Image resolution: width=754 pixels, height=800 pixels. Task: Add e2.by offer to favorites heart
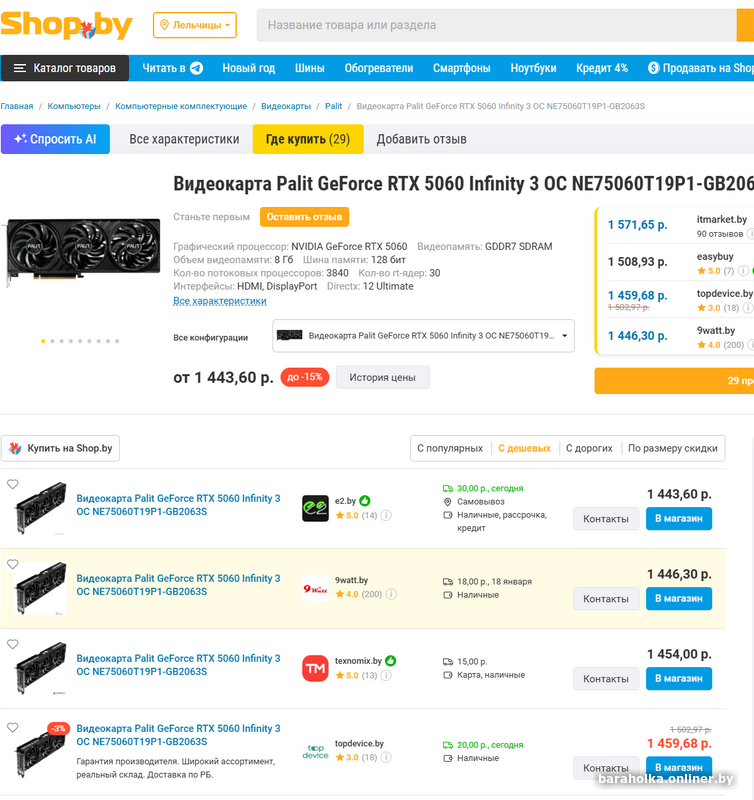13,484
